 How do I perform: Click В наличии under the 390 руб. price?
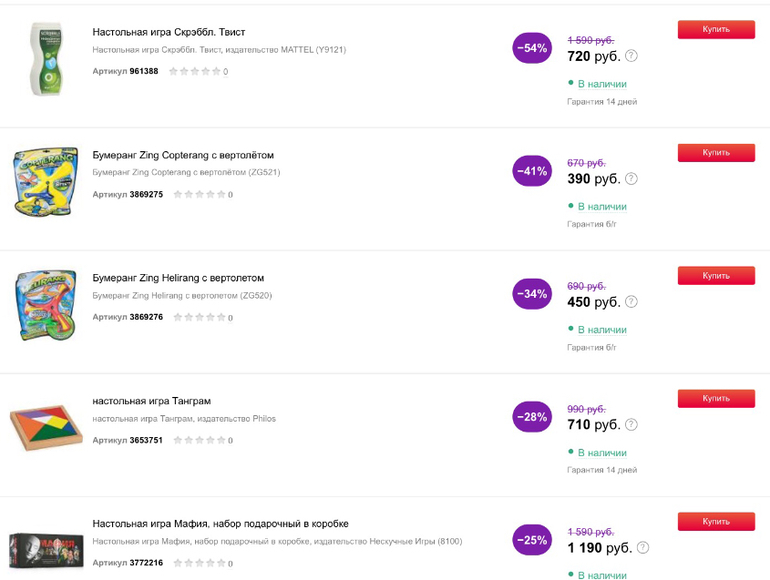(x=602, y=207)
